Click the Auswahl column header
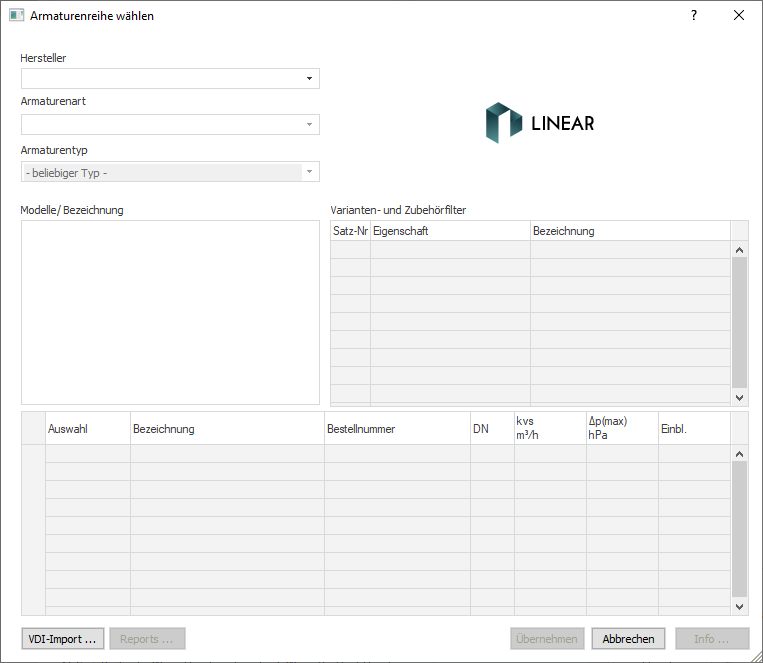 point(88,428)
